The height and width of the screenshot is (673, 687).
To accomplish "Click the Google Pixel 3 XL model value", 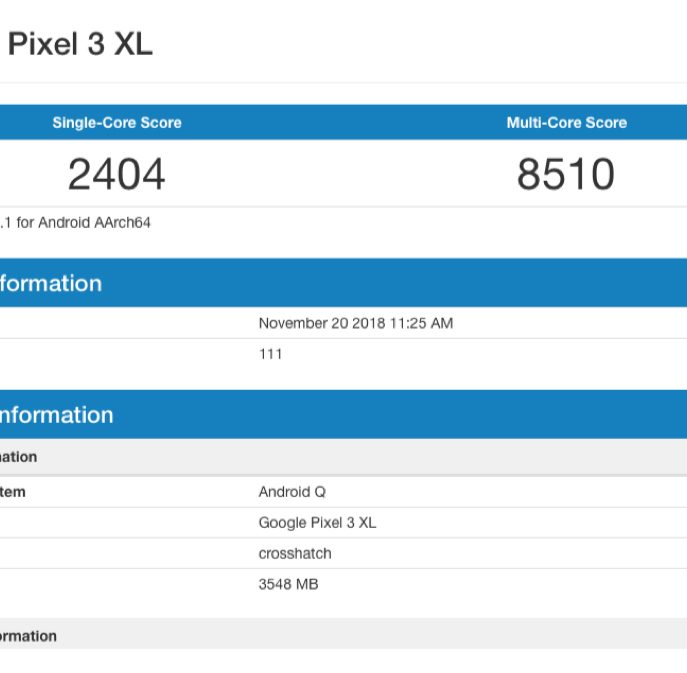I will pyautogui.click(x=317, y=523).
